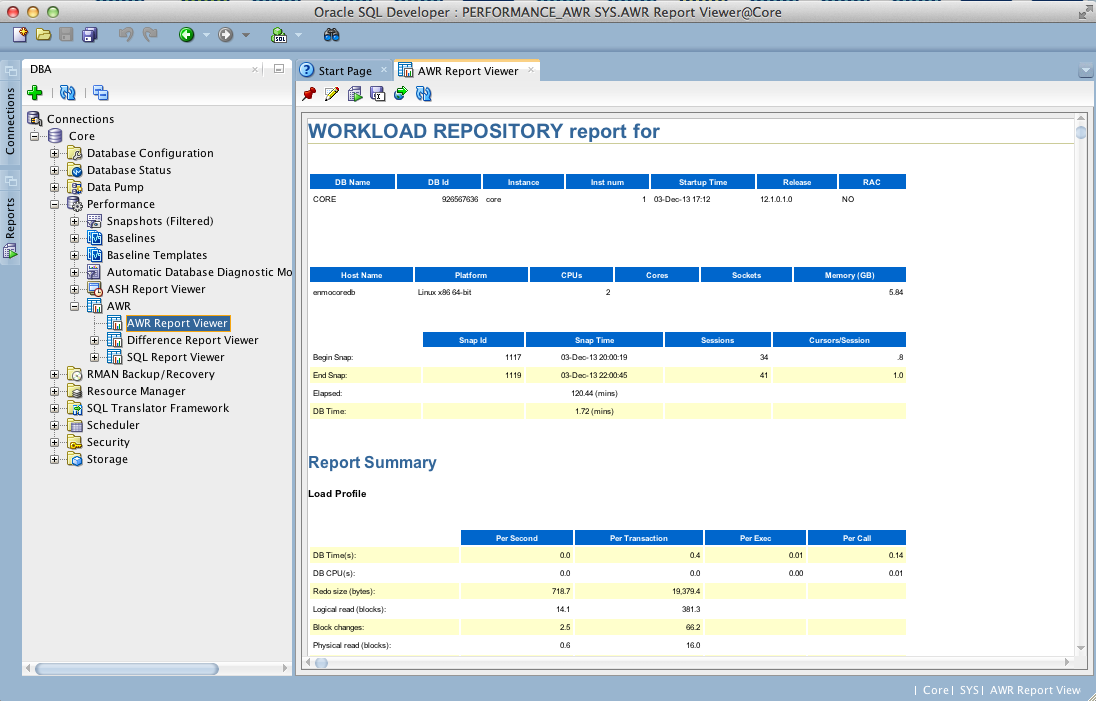Click 'AWR Report View' in status bar
This screenshot has width=1096, height=701.
1035,690
